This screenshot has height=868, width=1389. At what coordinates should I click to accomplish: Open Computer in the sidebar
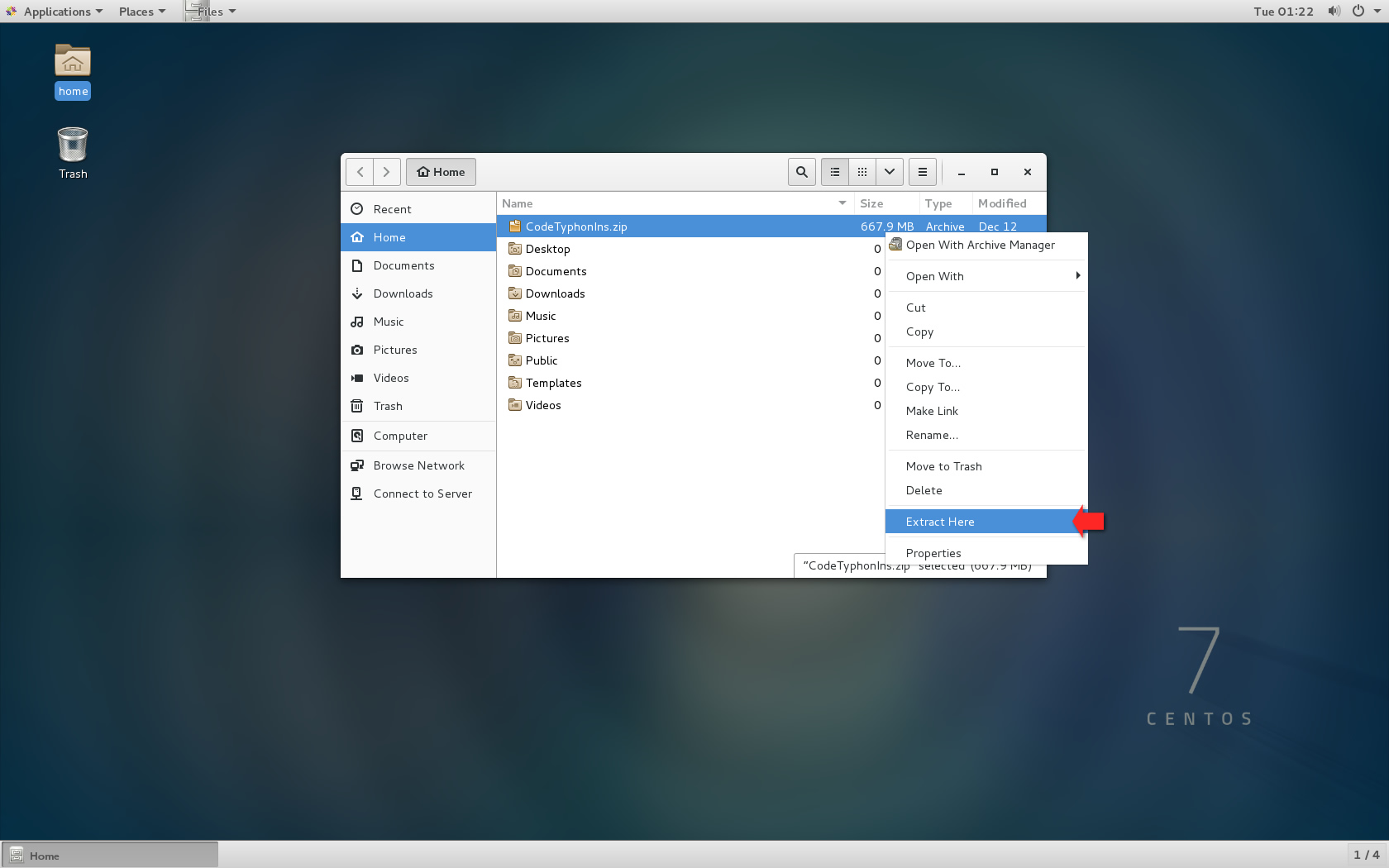coord(418,436)
